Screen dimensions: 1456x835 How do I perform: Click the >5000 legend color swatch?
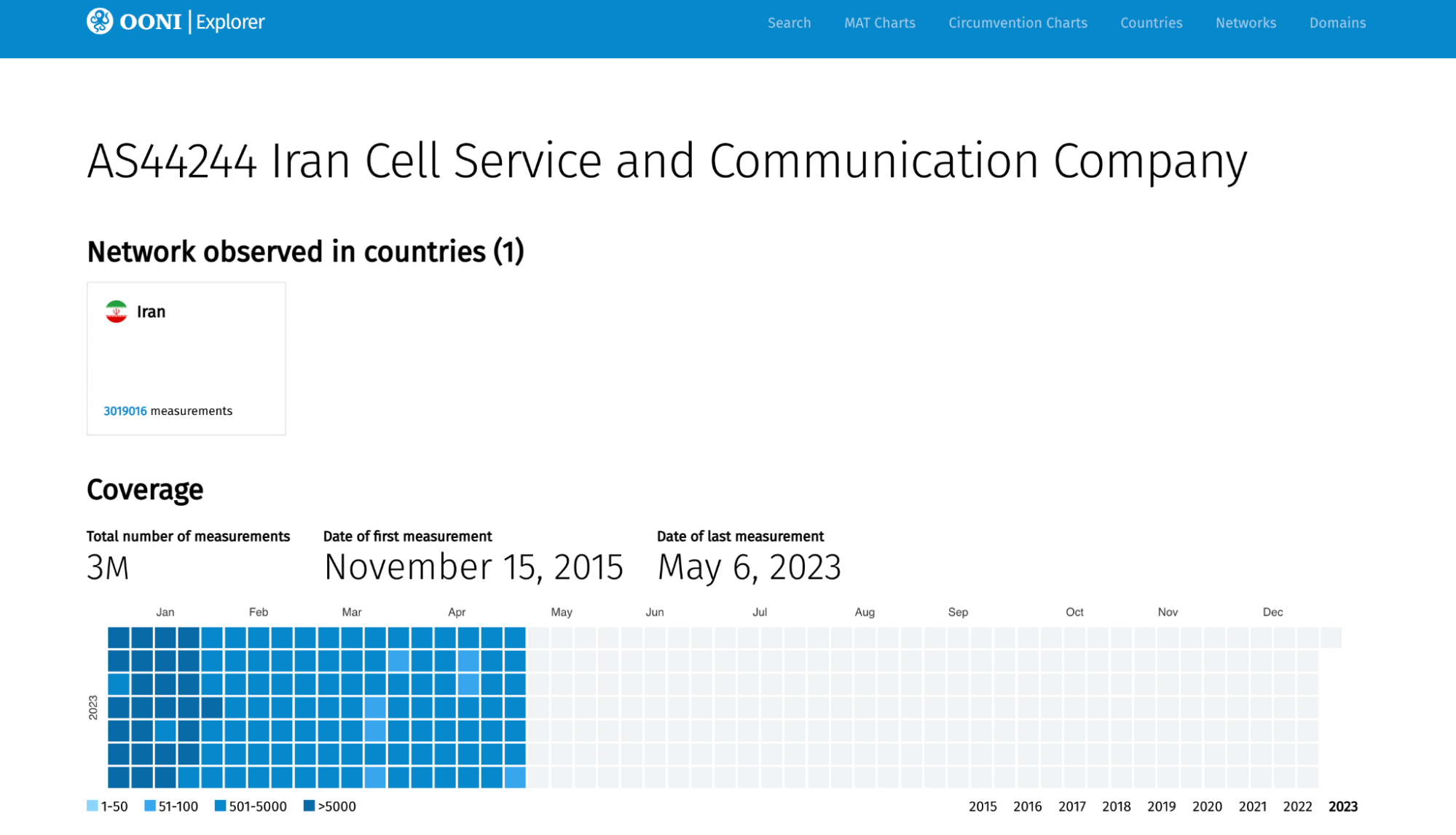pos(309,806)
